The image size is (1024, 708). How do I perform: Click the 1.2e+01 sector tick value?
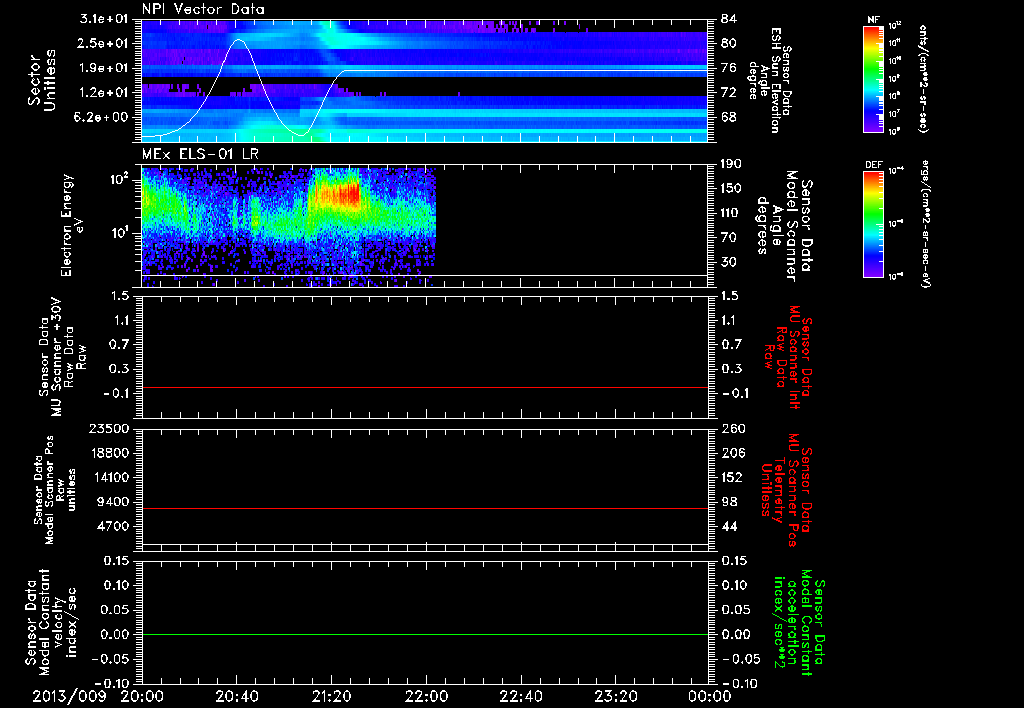(x=104, y=93)
